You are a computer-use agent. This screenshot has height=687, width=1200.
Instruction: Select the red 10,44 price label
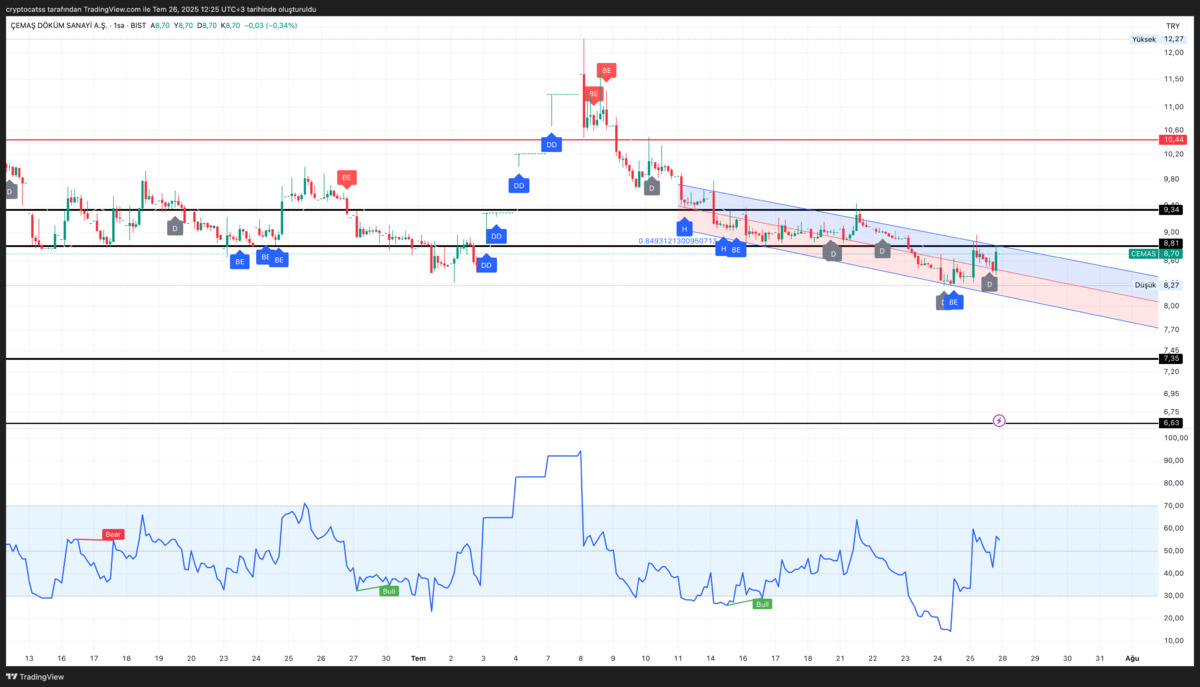(1172, 140)
